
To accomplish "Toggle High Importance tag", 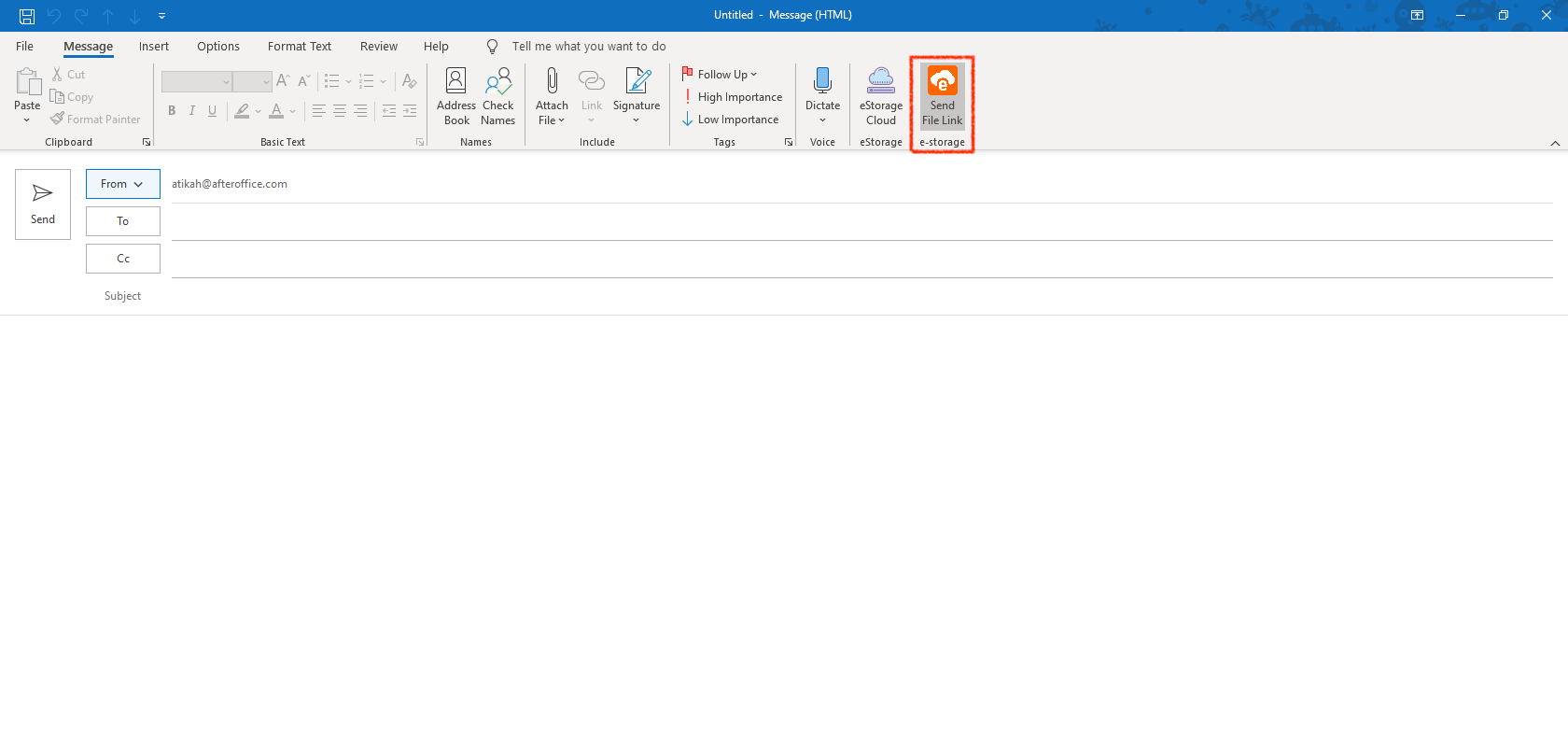I will pyautogui.click(x=733, y=97).
